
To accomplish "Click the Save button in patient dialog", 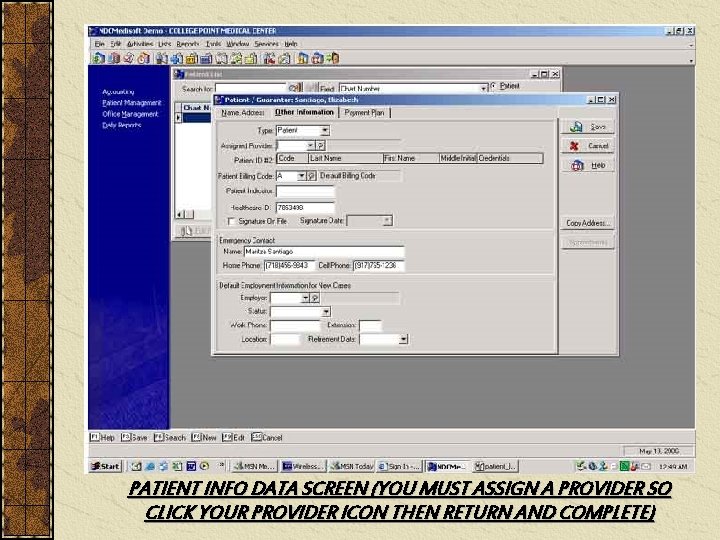I will (588, 127).
